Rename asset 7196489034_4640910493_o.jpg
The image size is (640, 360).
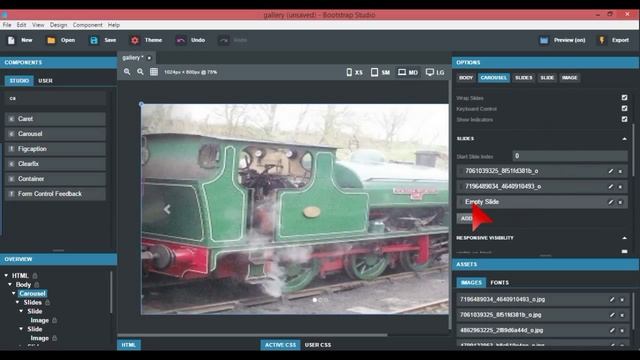612,300
